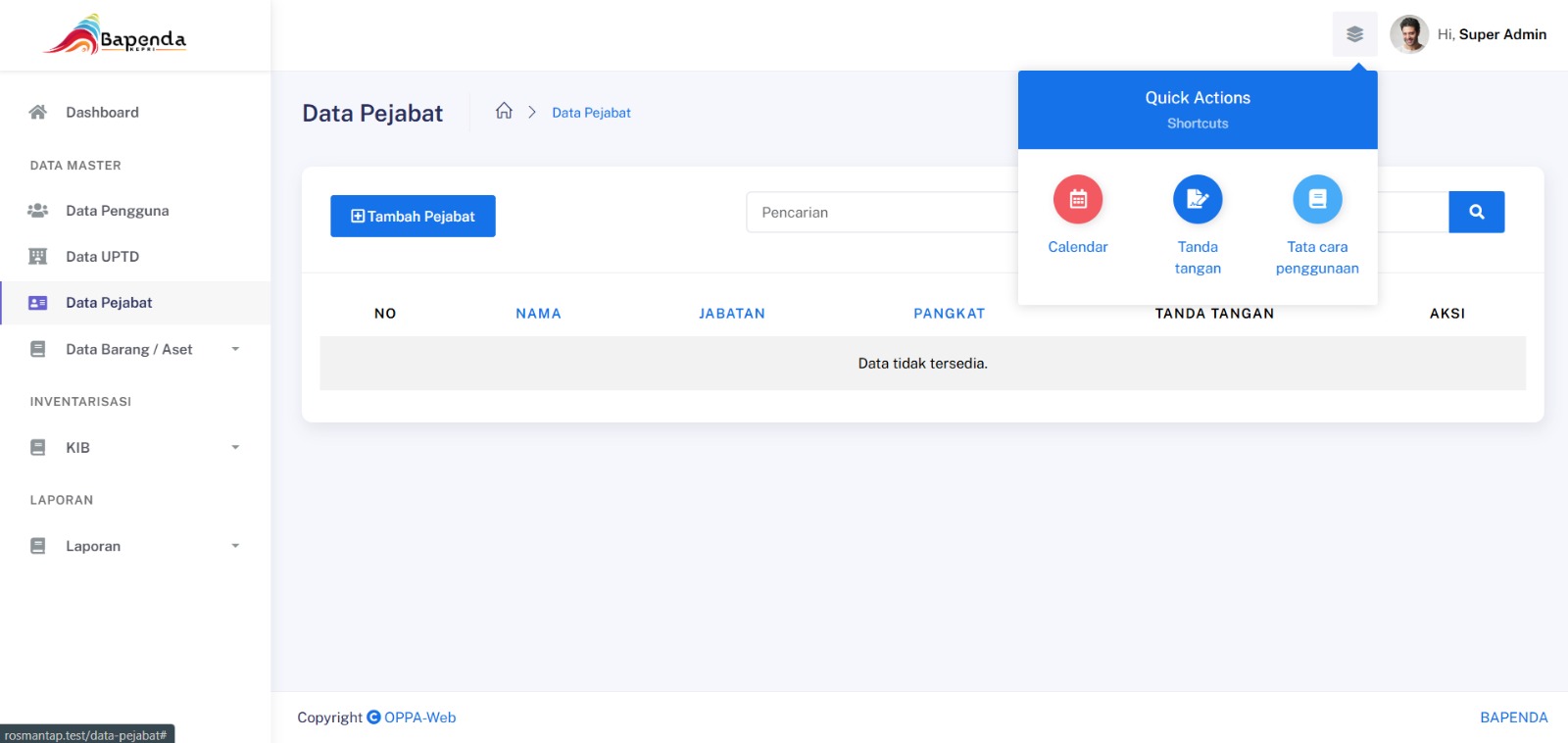Open the Calendar quick action icon
1568x743 pixels.
1078,200
